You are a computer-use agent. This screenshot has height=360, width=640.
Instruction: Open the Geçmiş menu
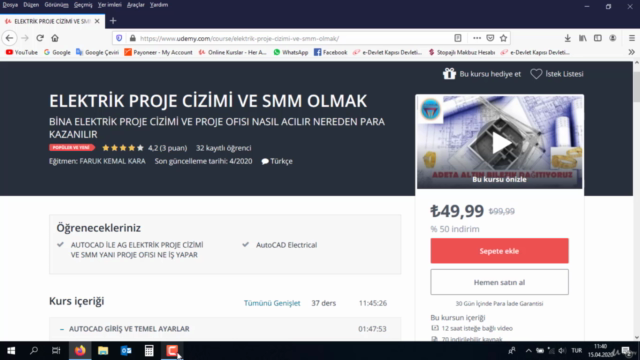[83, 5]
